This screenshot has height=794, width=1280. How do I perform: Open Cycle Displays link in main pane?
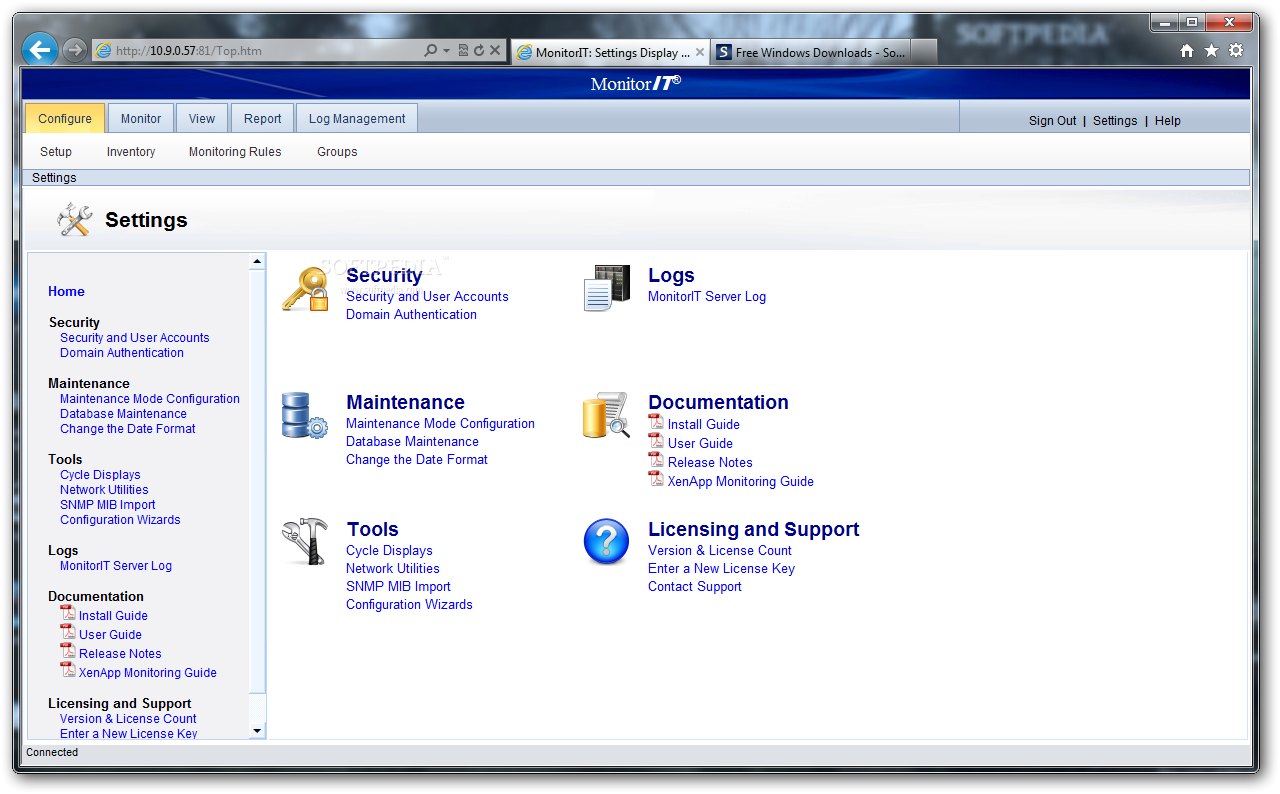[389, 550]
